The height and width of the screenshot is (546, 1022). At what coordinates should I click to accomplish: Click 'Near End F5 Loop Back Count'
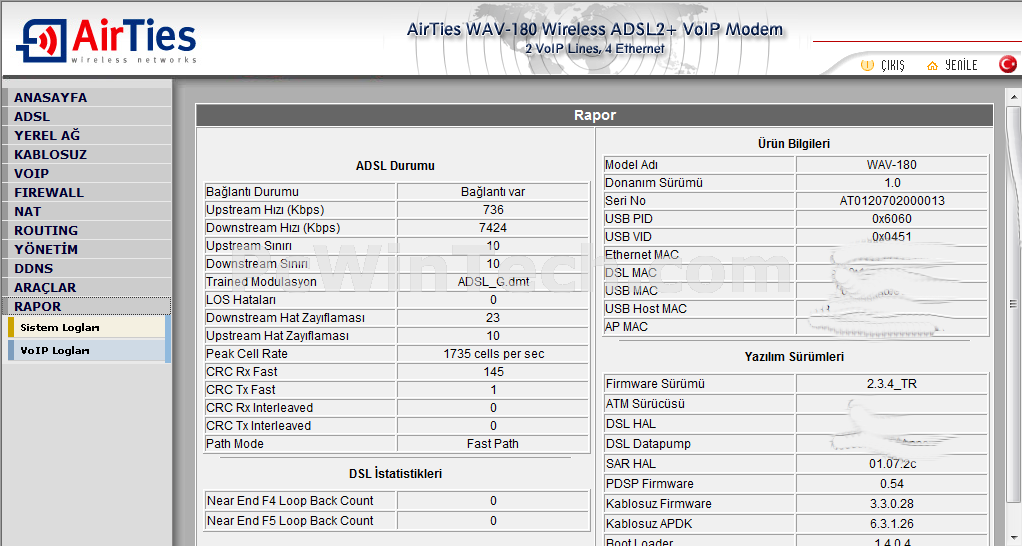[x=290, y=521]
